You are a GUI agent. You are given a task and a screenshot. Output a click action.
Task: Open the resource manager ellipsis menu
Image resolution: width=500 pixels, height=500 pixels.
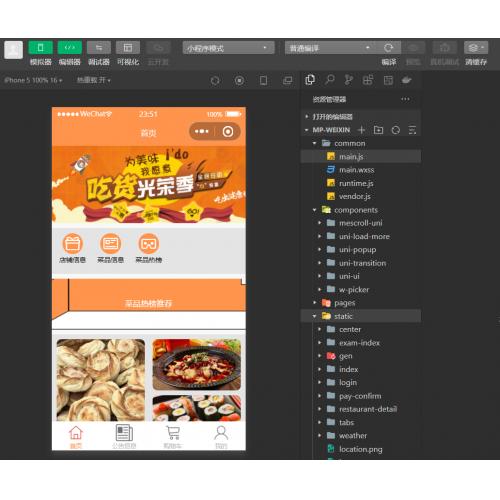pyautogui.click(x=405, y=99)
